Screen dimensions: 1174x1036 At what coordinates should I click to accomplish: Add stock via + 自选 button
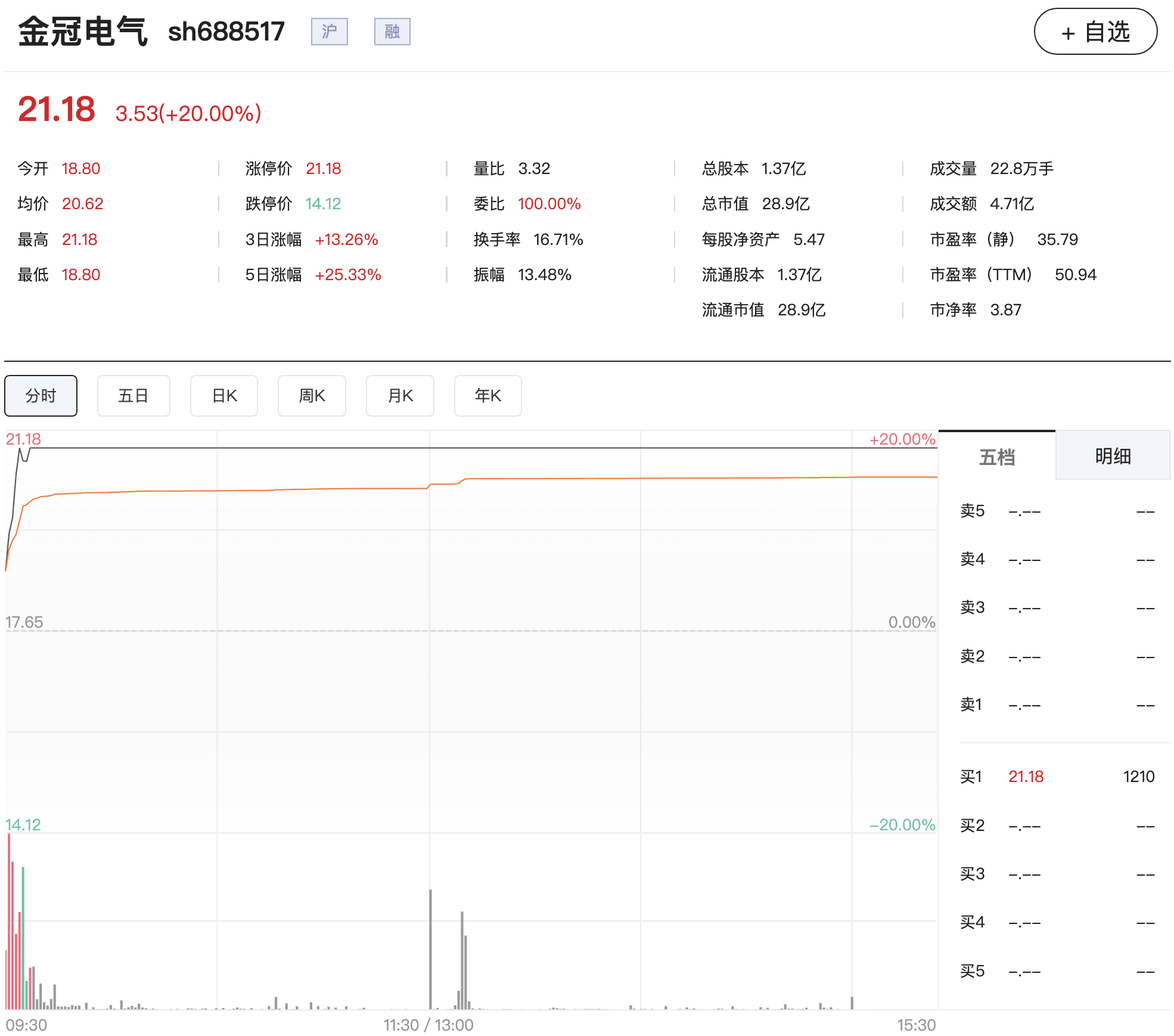click(x=1095, y=32)
